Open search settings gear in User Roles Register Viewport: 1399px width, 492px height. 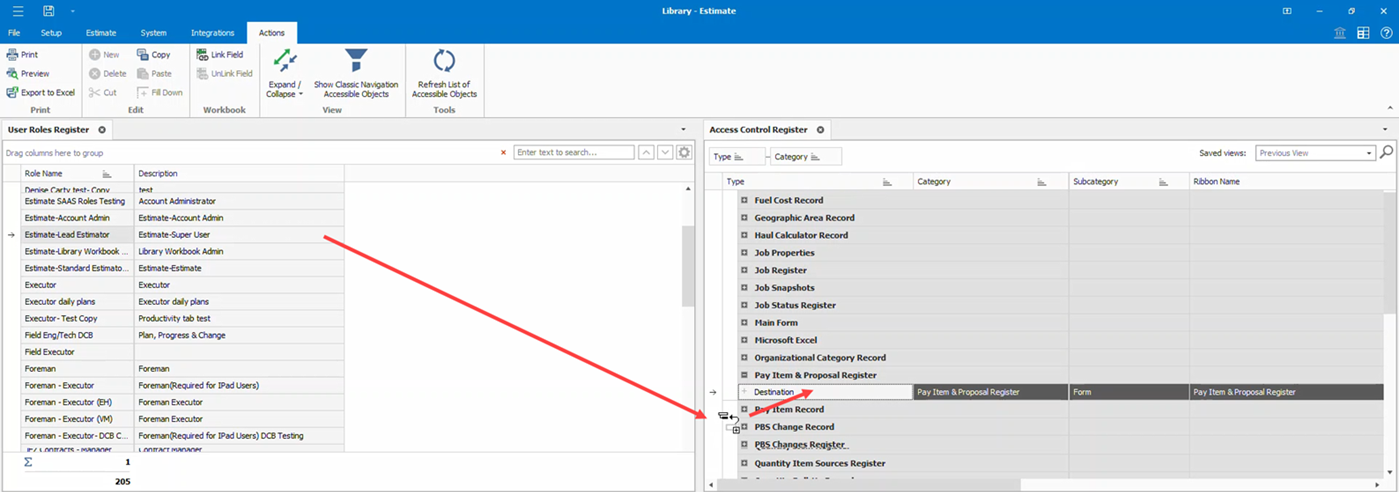684,153
